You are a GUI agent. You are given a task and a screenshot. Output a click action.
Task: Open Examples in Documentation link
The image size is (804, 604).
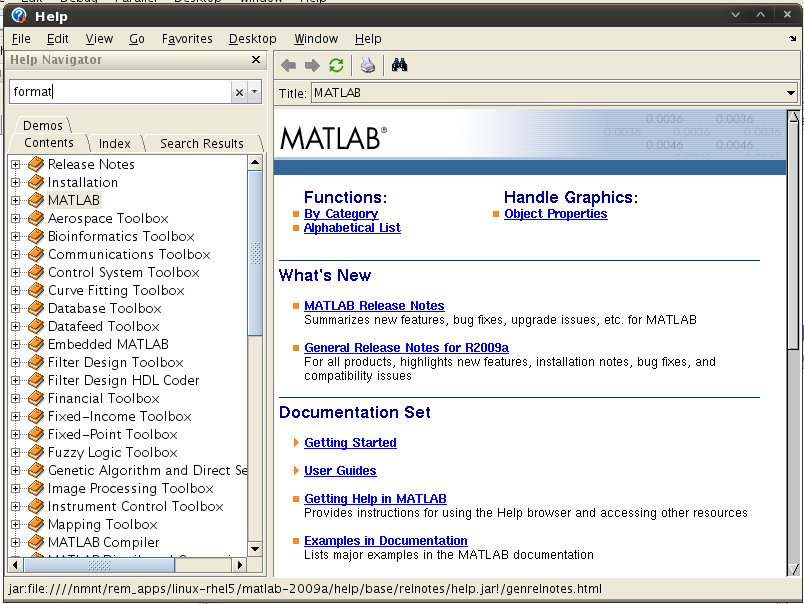386,540
